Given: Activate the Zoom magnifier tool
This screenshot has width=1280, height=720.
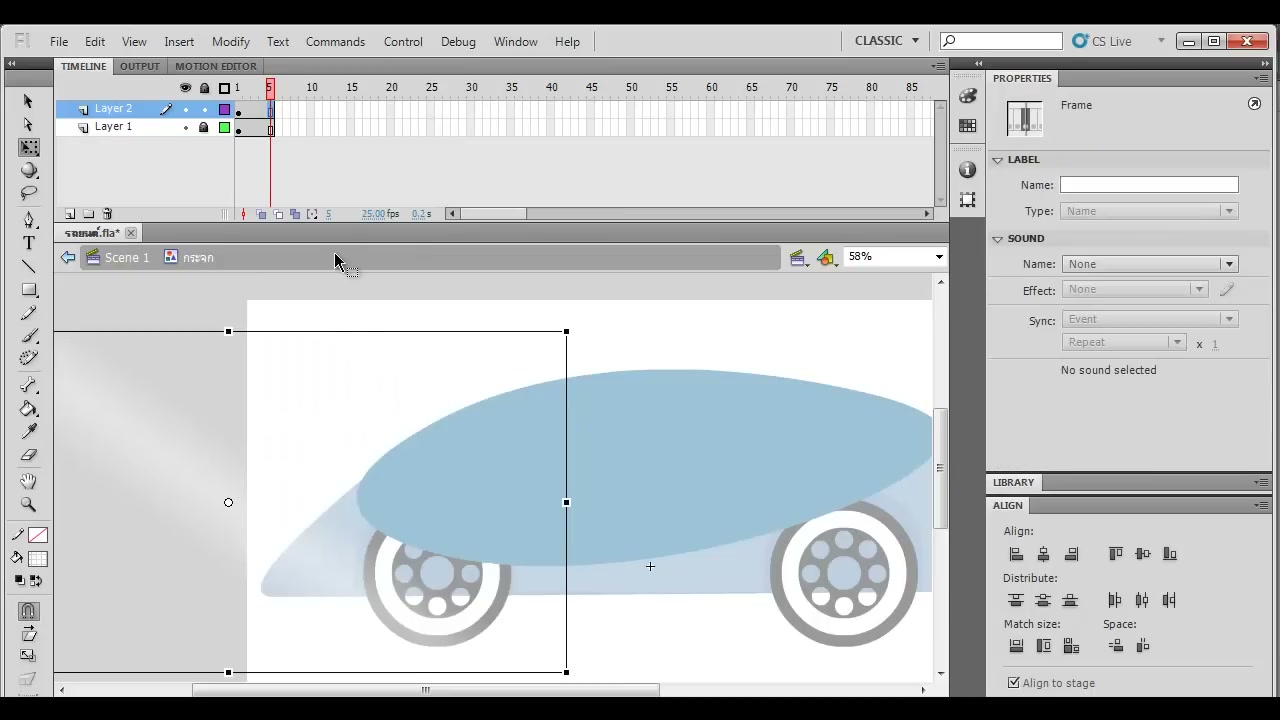Looking at the screenshot, I should [29, 504].
